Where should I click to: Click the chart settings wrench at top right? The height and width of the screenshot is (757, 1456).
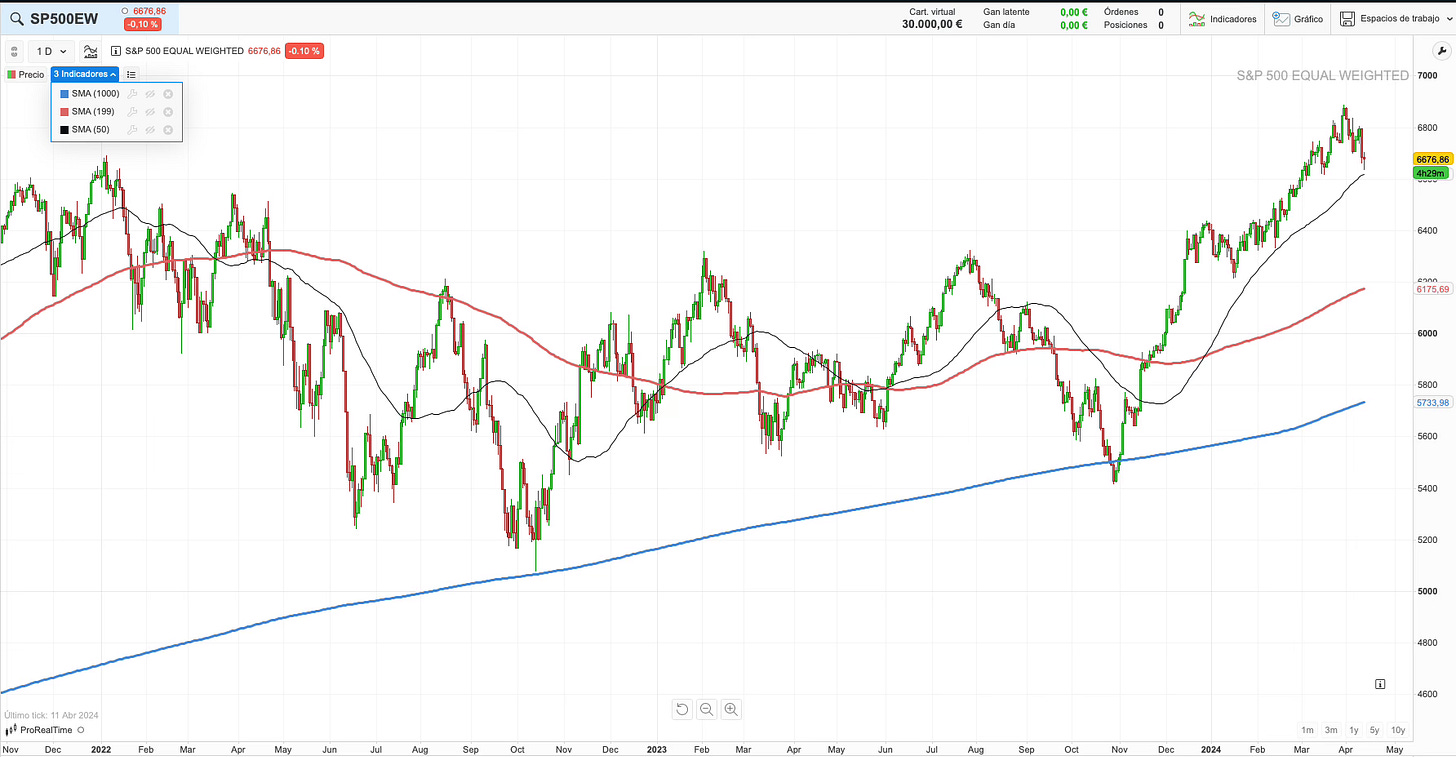pos(1441,51)
